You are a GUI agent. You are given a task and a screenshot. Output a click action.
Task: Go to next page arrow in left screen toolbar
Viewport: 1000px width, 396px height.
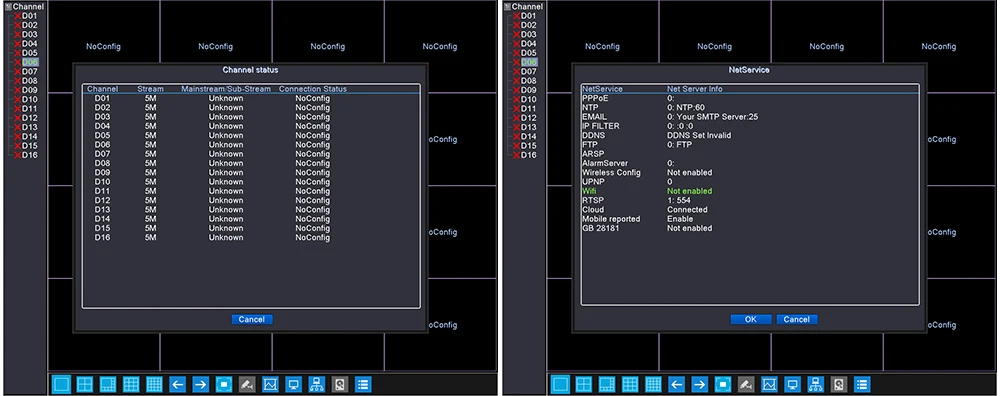click(x=200, y=385)
